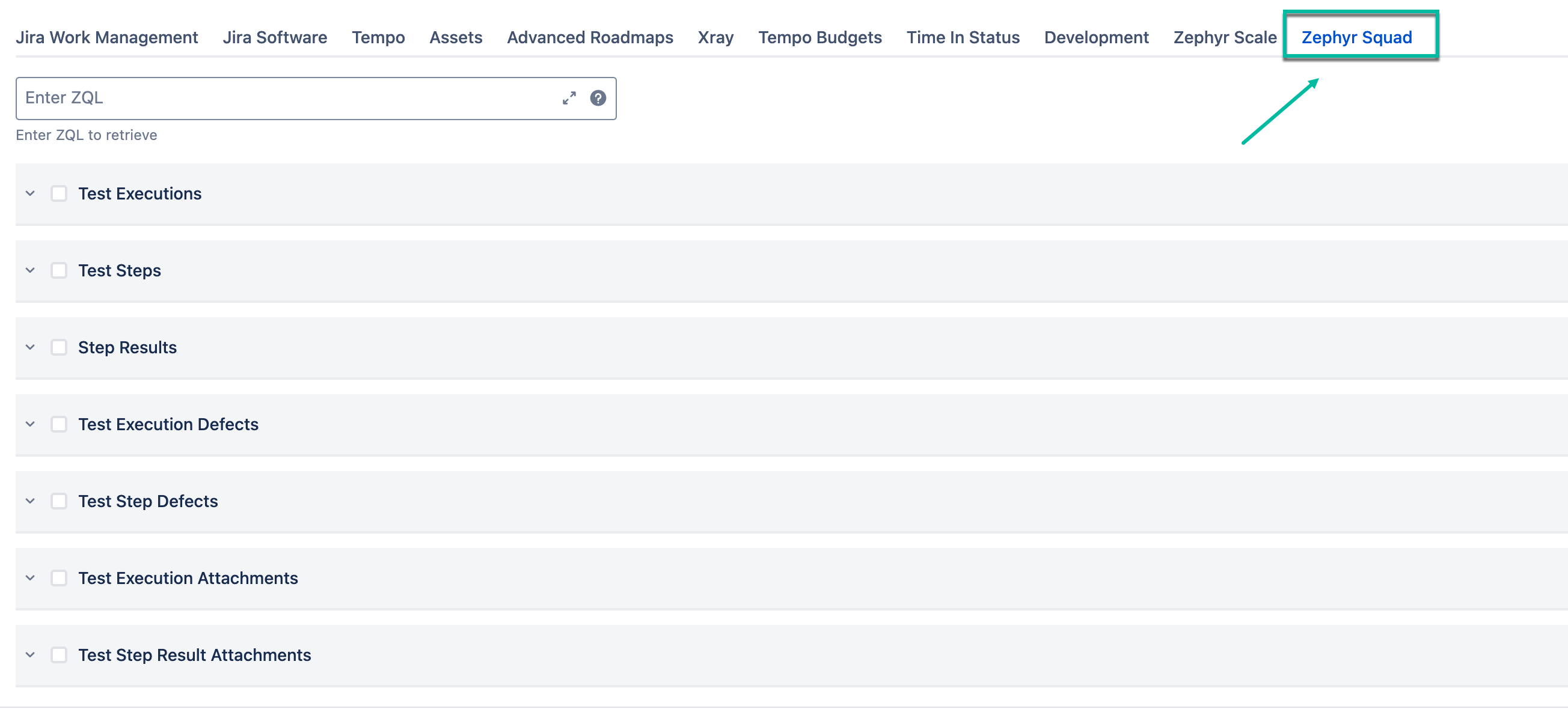Expand the Test Steps section
This screenshot has height=709, width=1568.
[x=29, y=270]
